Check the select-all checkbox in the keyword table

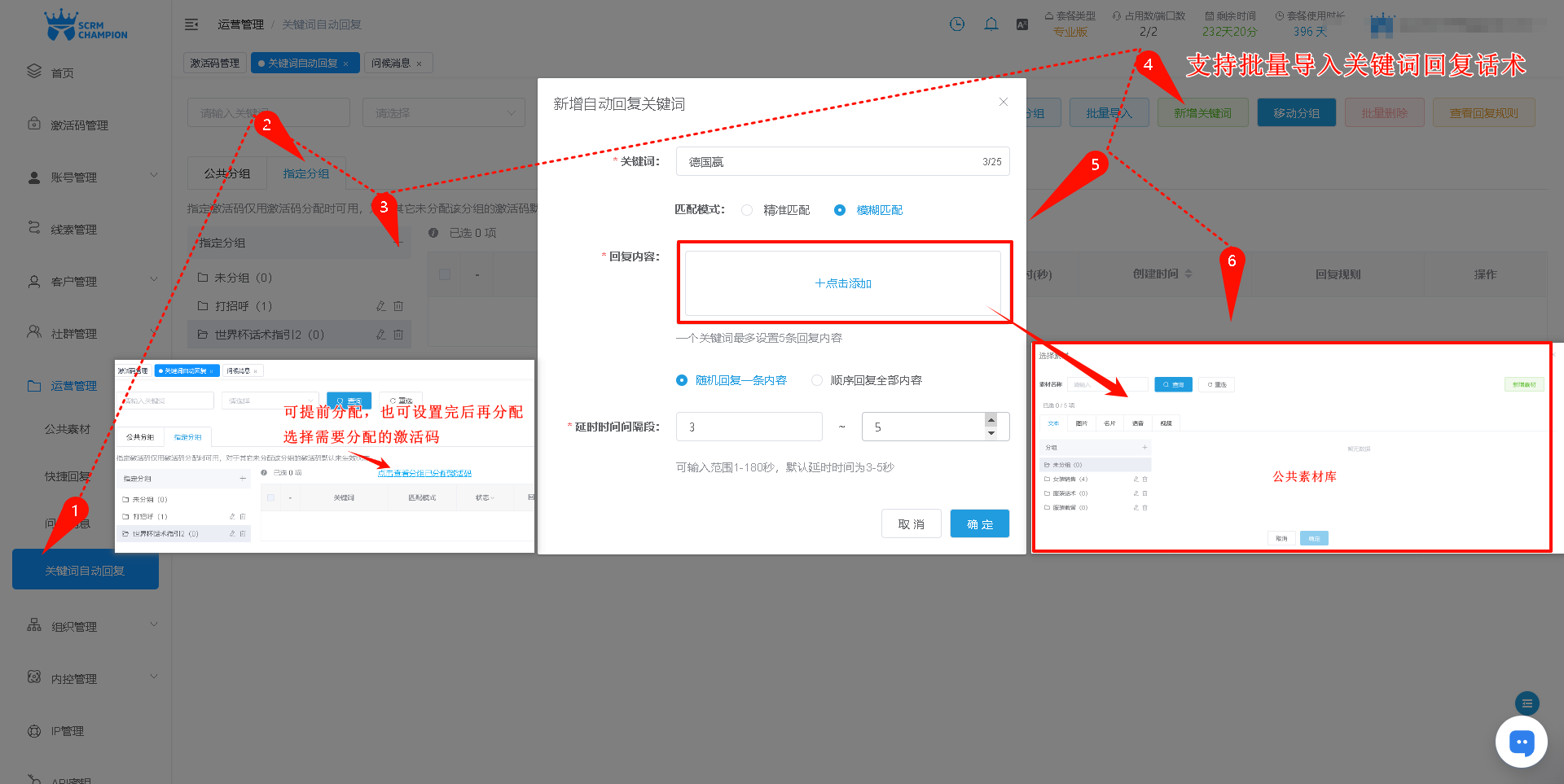444,274
